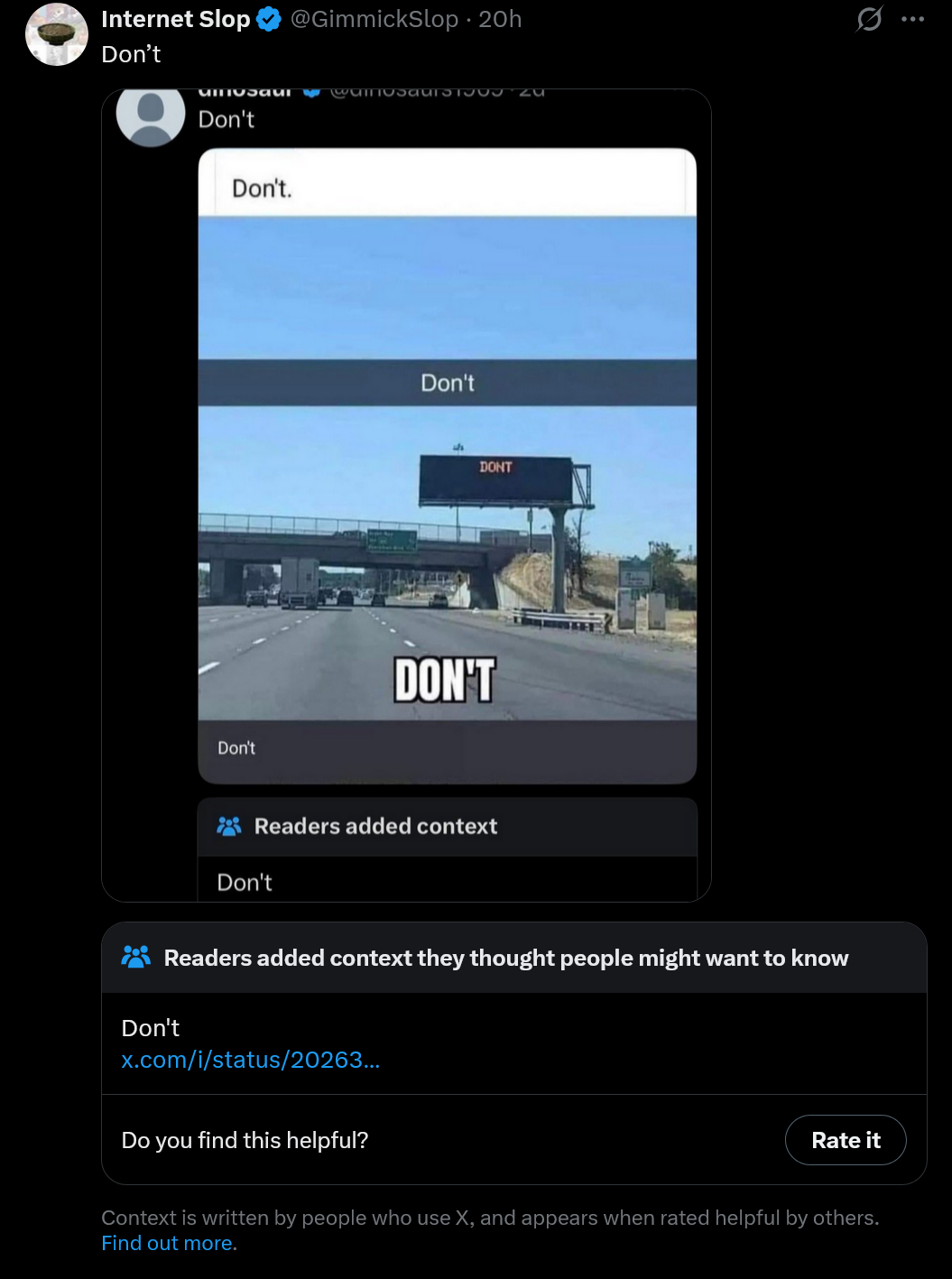Click the Readers added context header in quote

point(375,826)
